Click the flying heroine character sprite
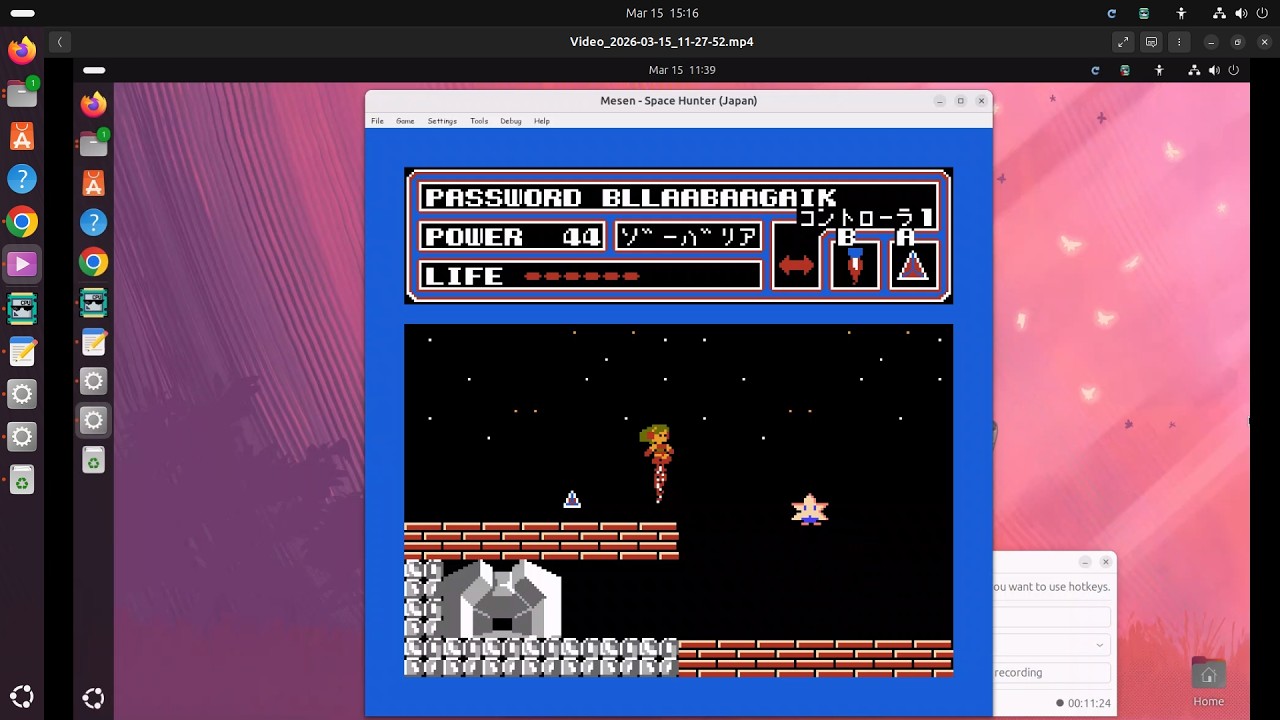Viewport: 1280px width, 720px height. click(657, 463)
